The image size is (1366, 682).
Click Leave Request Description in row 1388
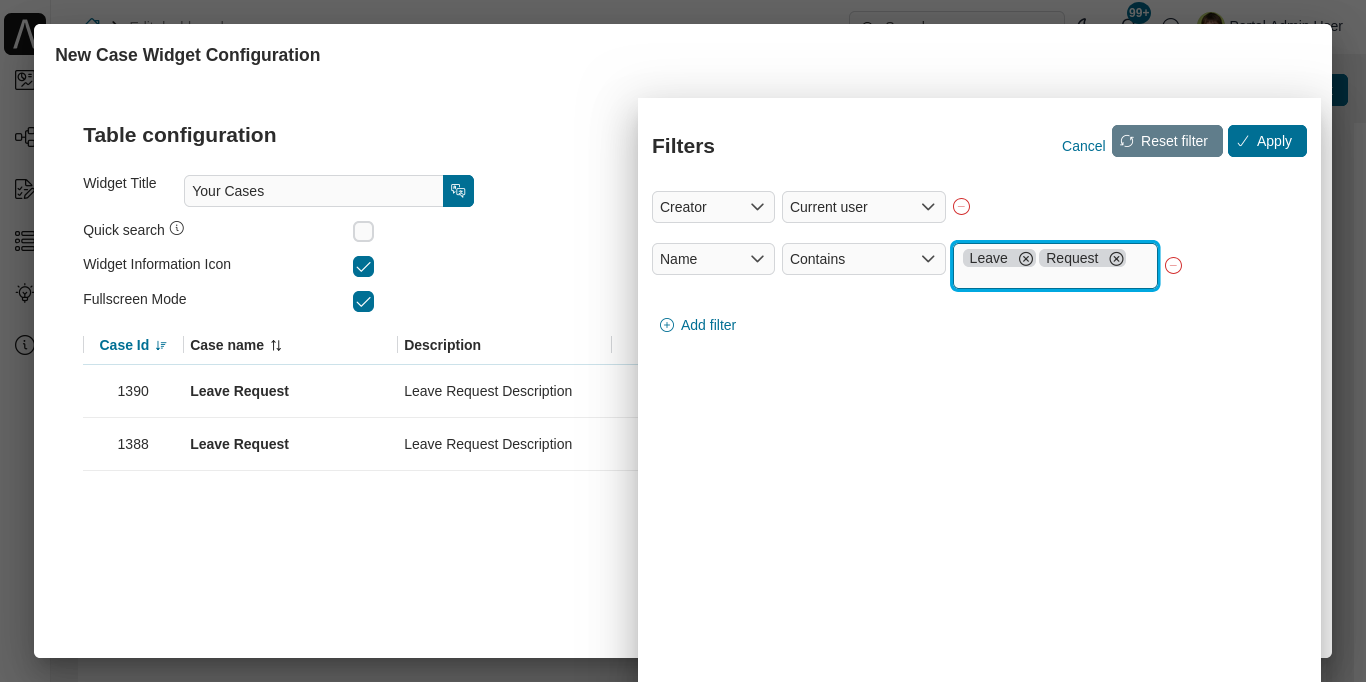(x=488, y=444)
